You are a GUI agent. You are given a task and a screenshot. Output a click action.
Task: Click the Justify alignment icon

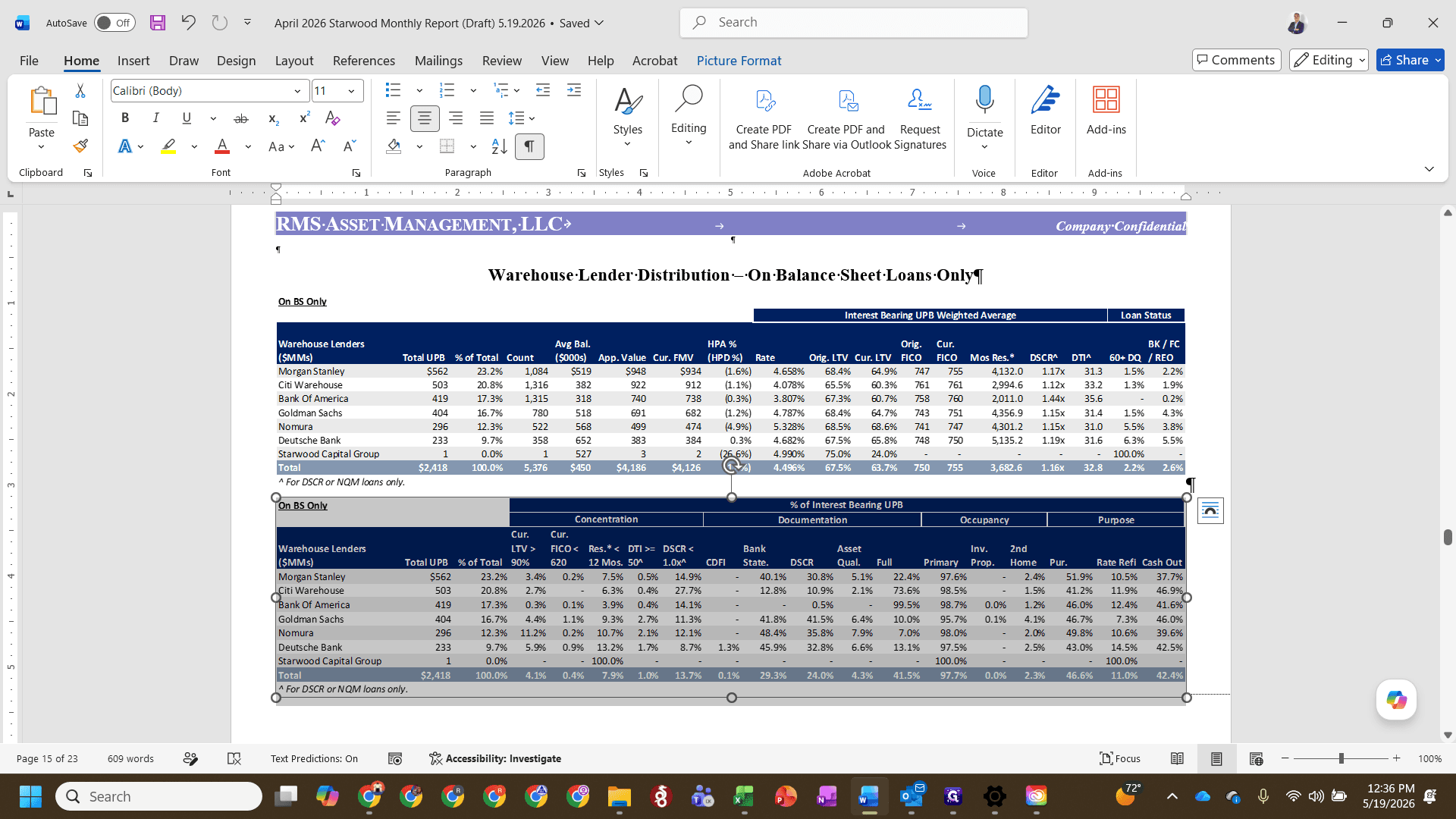click(x=487, y=118)
